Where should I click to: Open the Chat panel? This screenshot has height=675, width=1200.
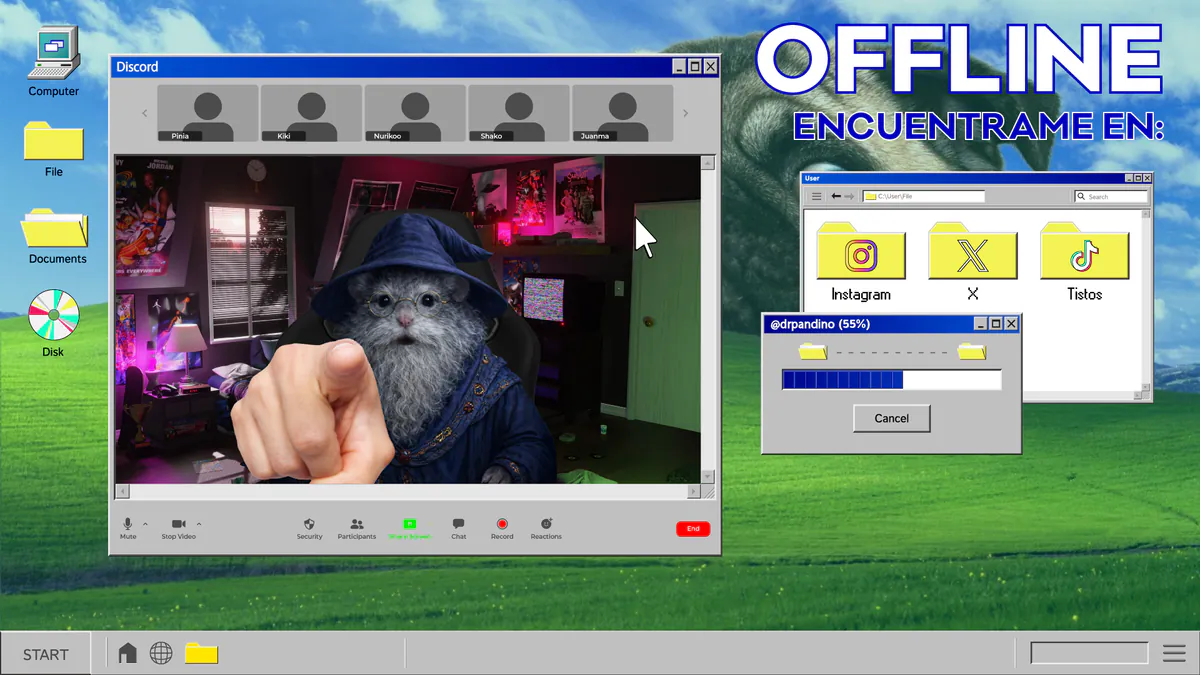tap(458, 528)
